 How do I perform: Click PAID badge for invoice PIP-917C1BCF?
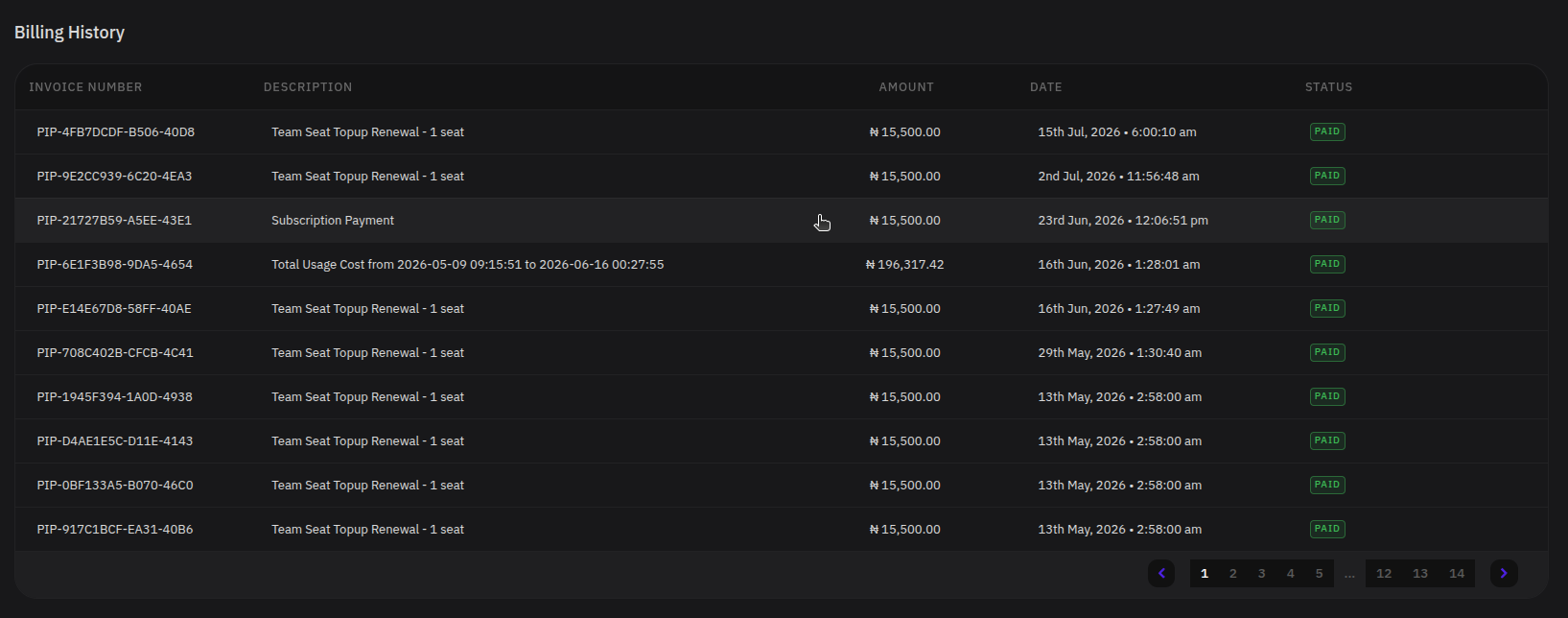point(1327,529)
